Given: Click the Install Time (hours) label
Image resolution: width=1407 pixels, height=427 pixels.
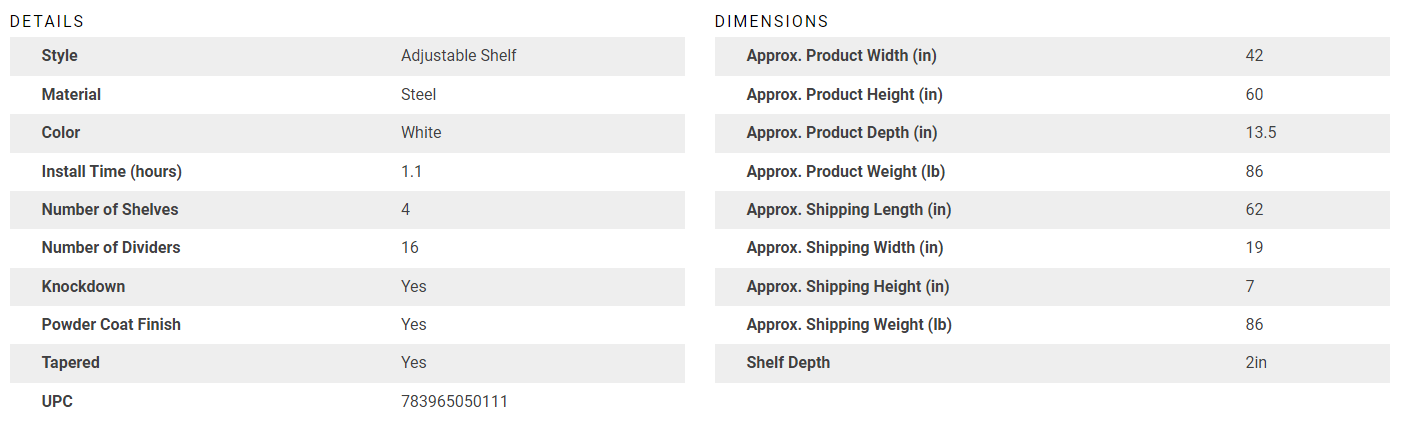Looking at the screenshot, I should point(111,172).
